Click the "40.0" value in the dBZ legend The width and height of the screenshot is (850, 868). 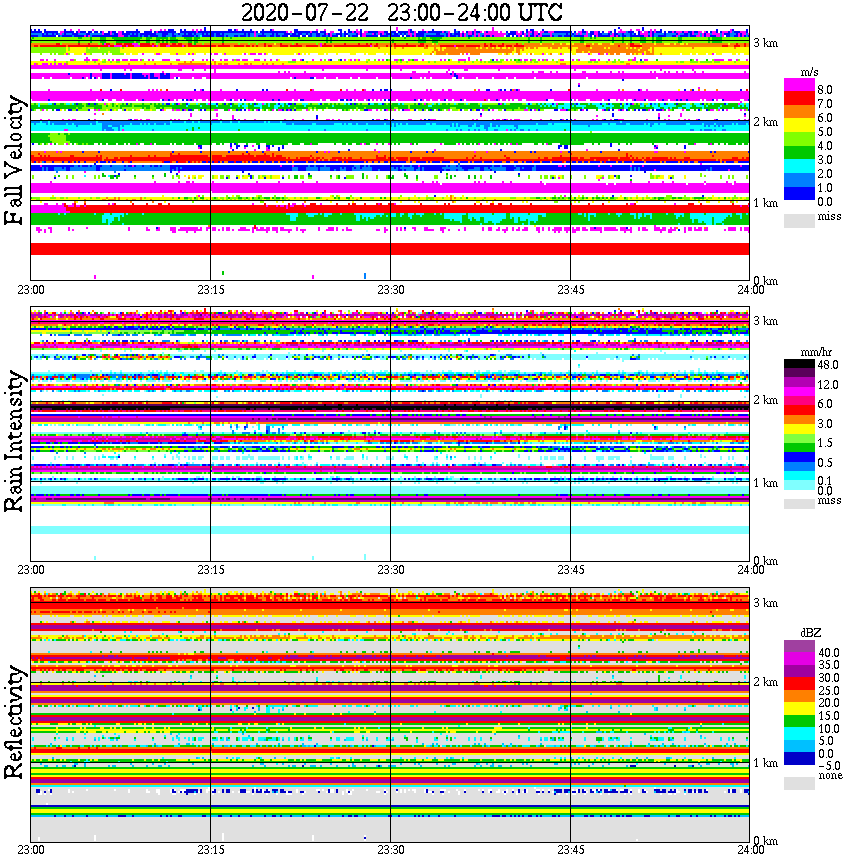coord(829,653)
